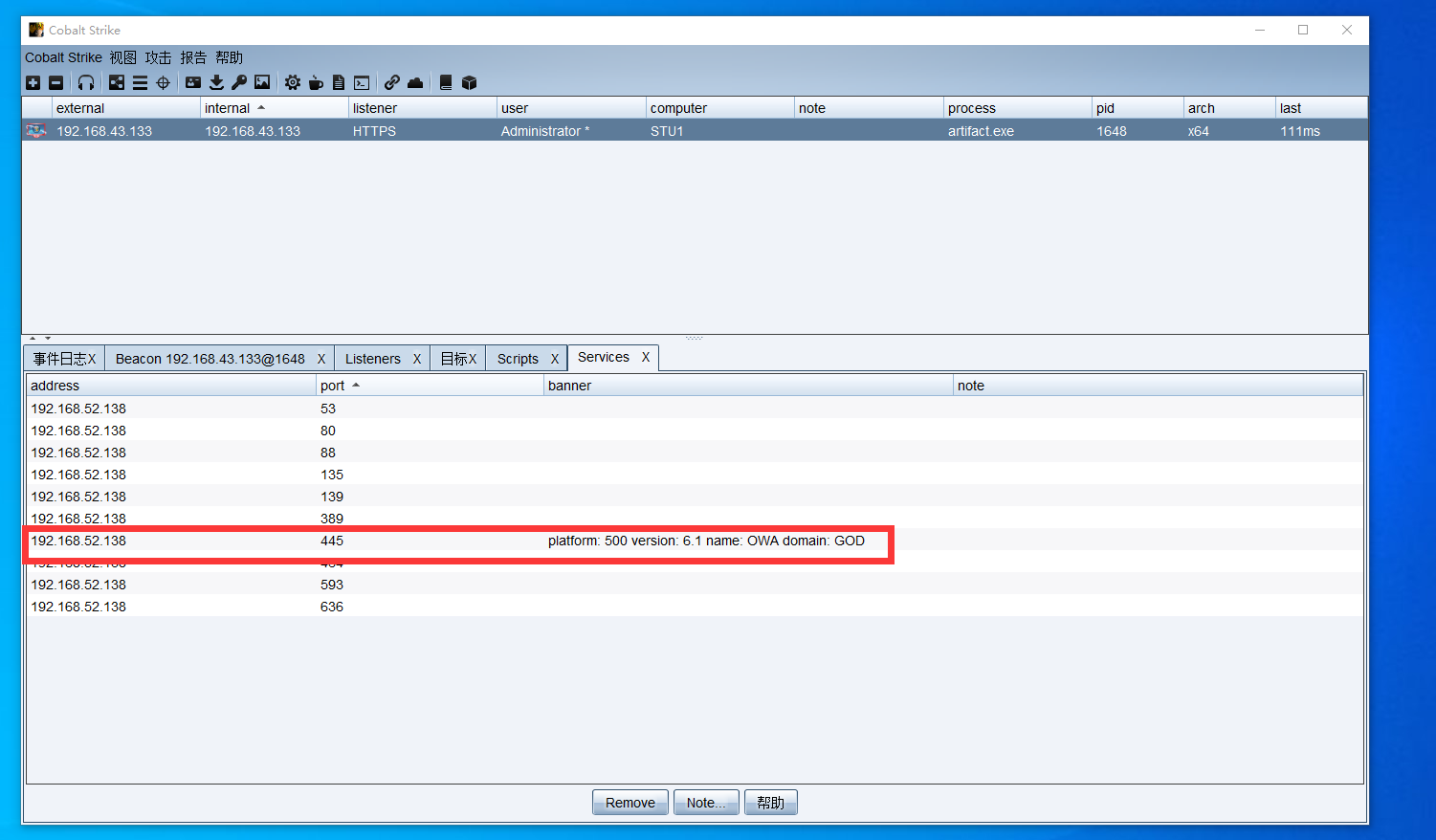Viewport: 1436px width, 840px height.
Task: Click the Connect to team server plus icon
Action: [33, 82]
